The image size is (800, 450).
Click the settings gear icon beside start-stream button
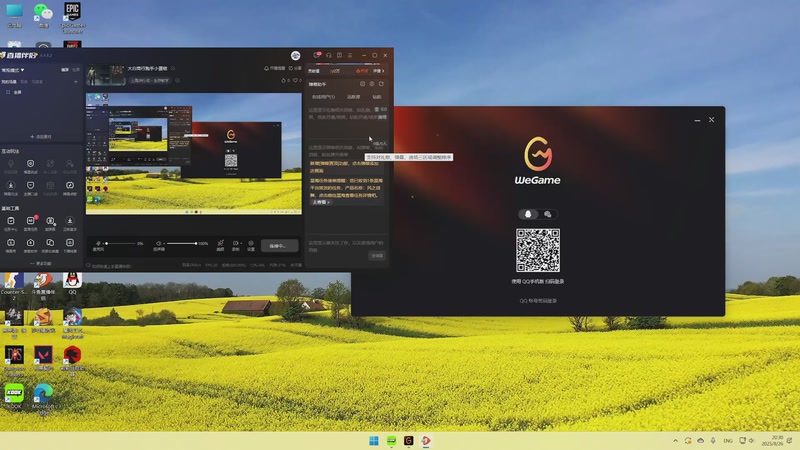251,245
